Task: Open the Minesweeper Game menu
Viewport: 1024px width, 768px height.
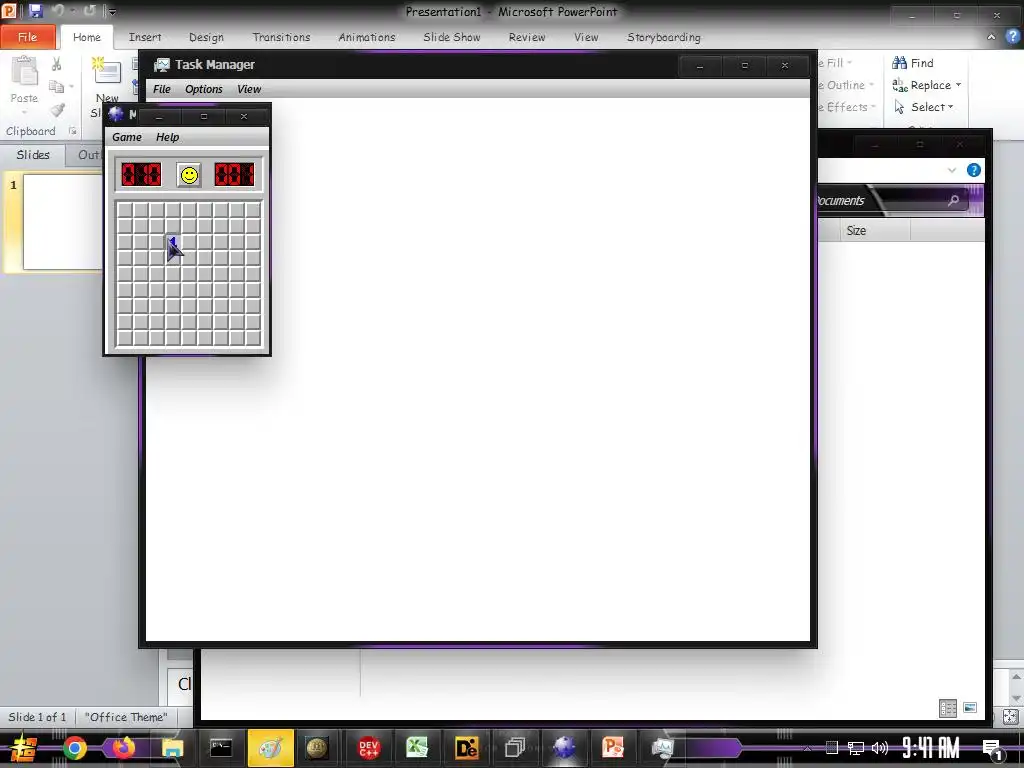Action: [x=127, y=137]
